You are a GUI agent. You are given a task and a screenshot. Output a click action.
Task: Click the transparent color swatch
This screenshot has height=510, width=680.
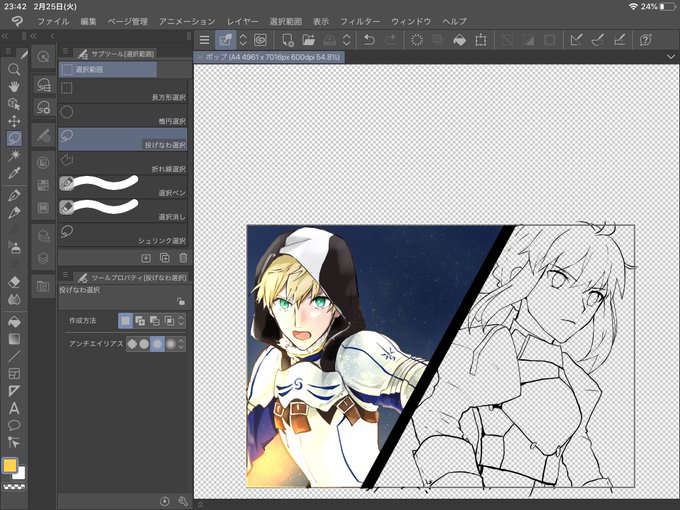tap(14, 487)
